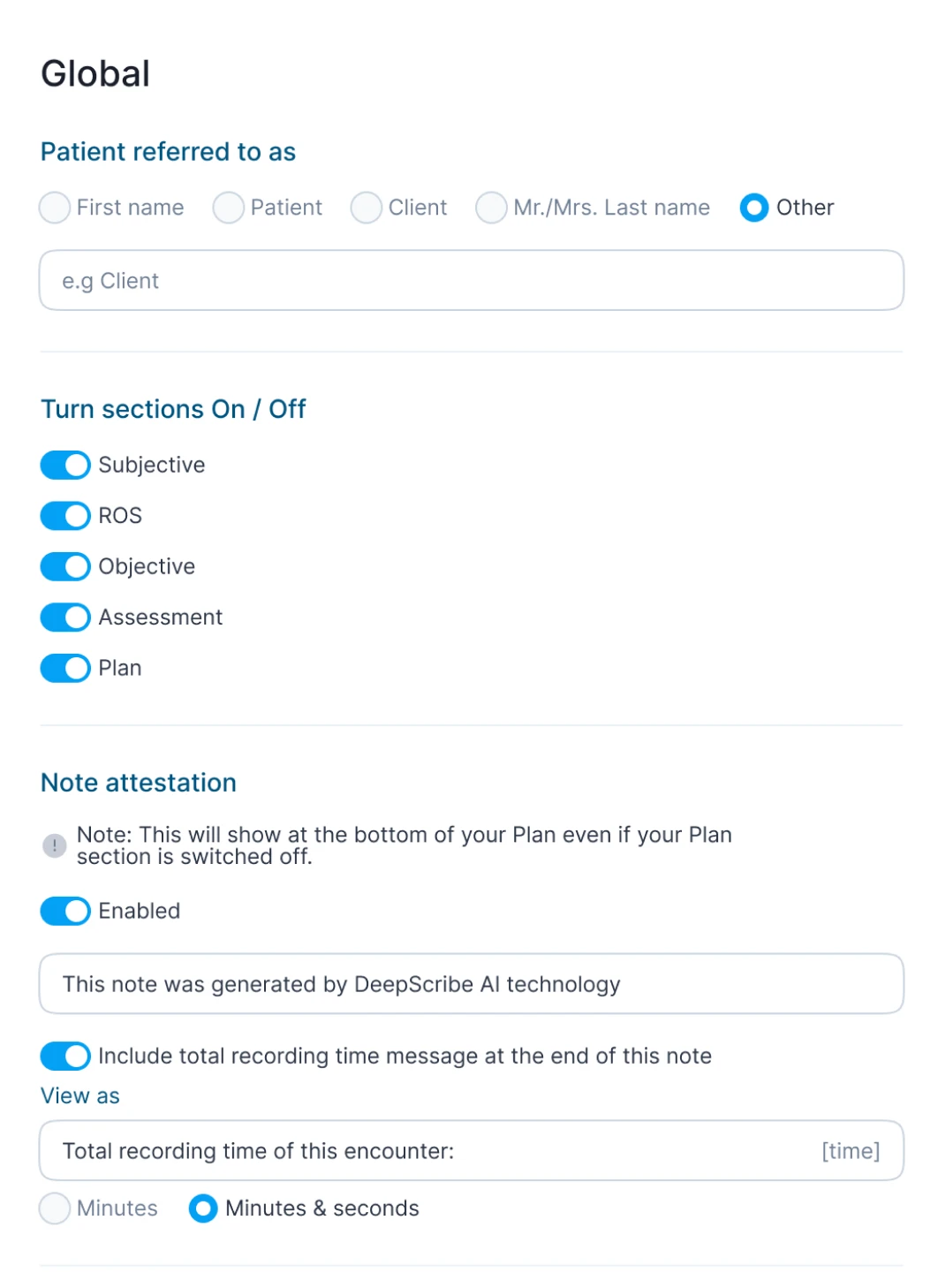Click the custom name input showing e.g Client
Viewport: 938px width, 1288px height.
tap(471, 280)
